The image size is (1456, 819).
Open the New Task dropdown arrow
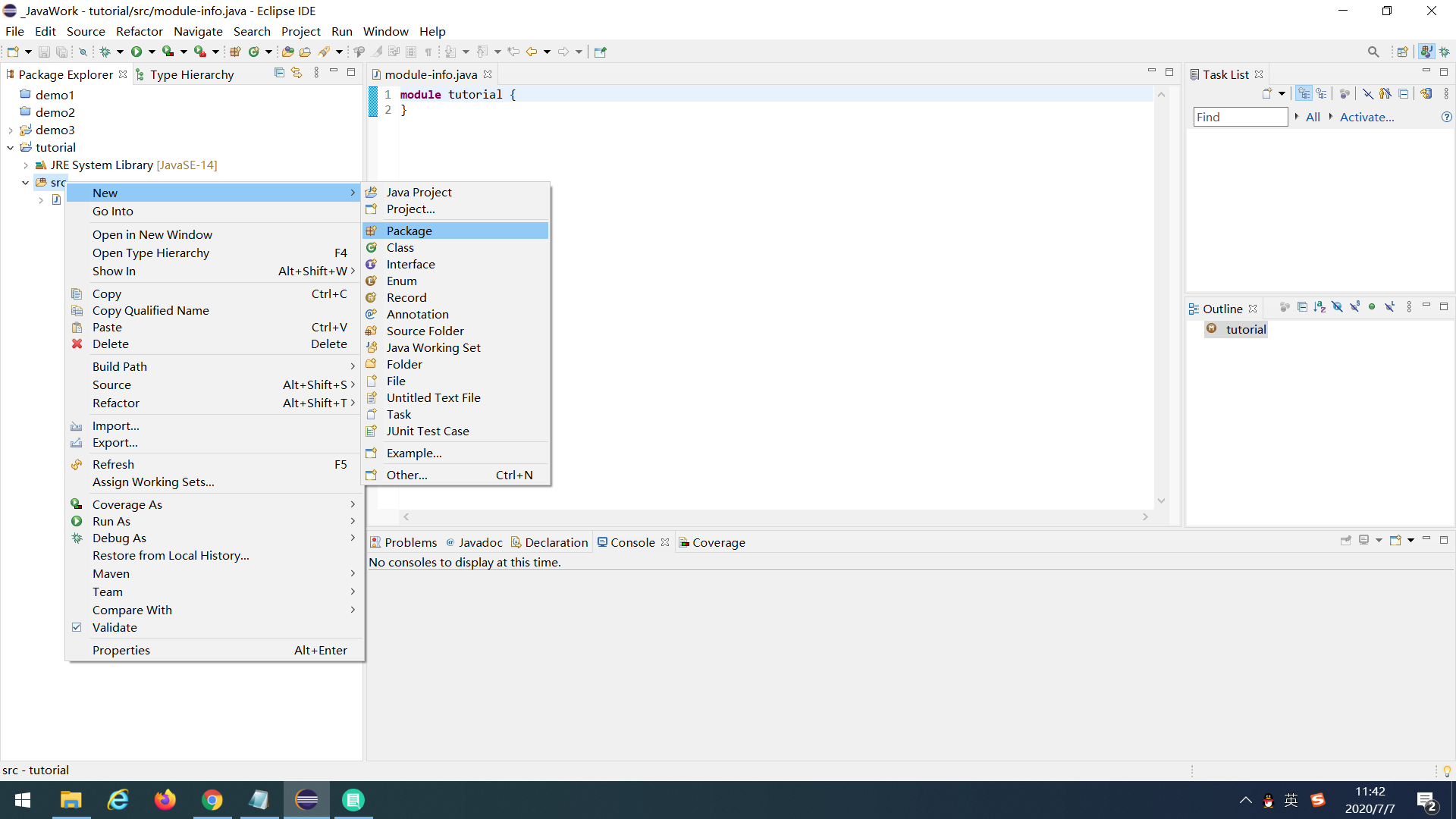coord(1282,93)
